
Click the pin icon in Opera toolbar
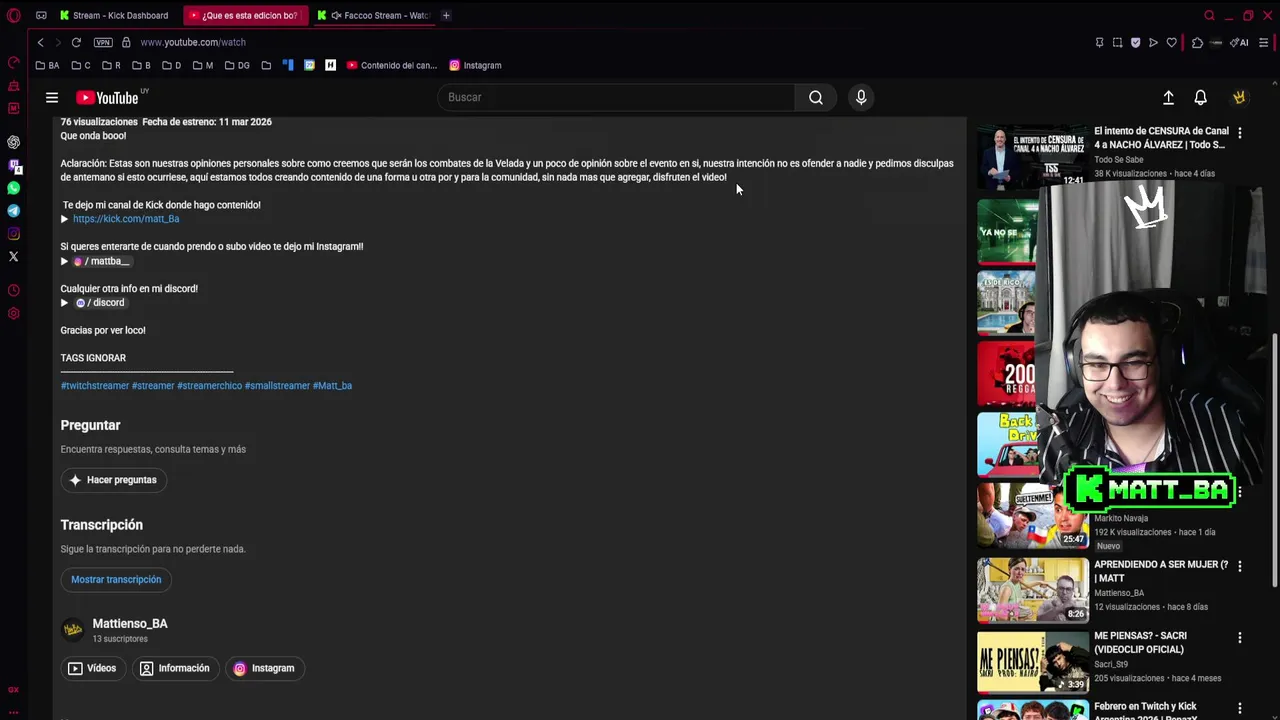coord(1099,42)
